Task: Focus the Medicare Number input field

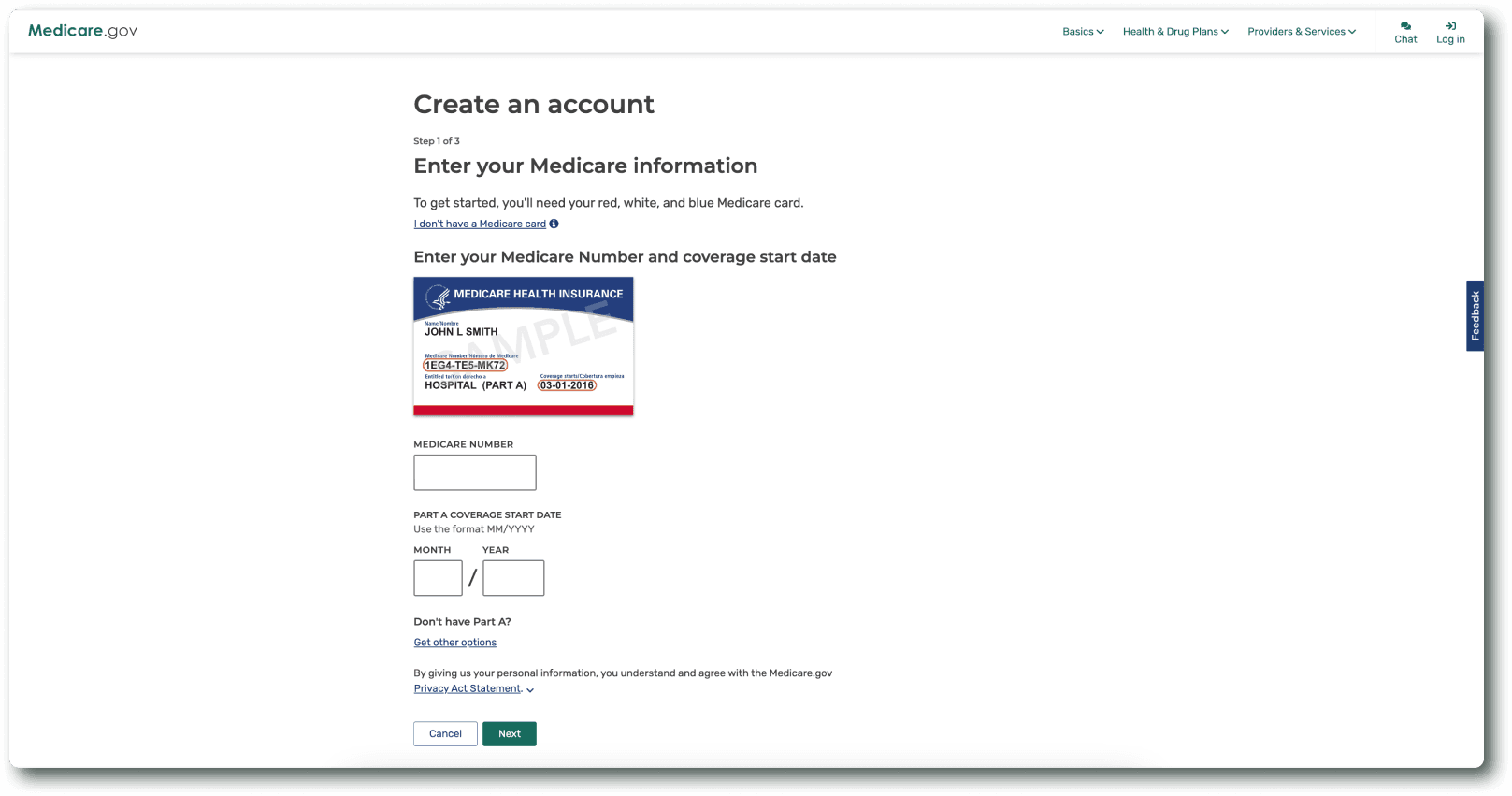Action: click(475, 472)
